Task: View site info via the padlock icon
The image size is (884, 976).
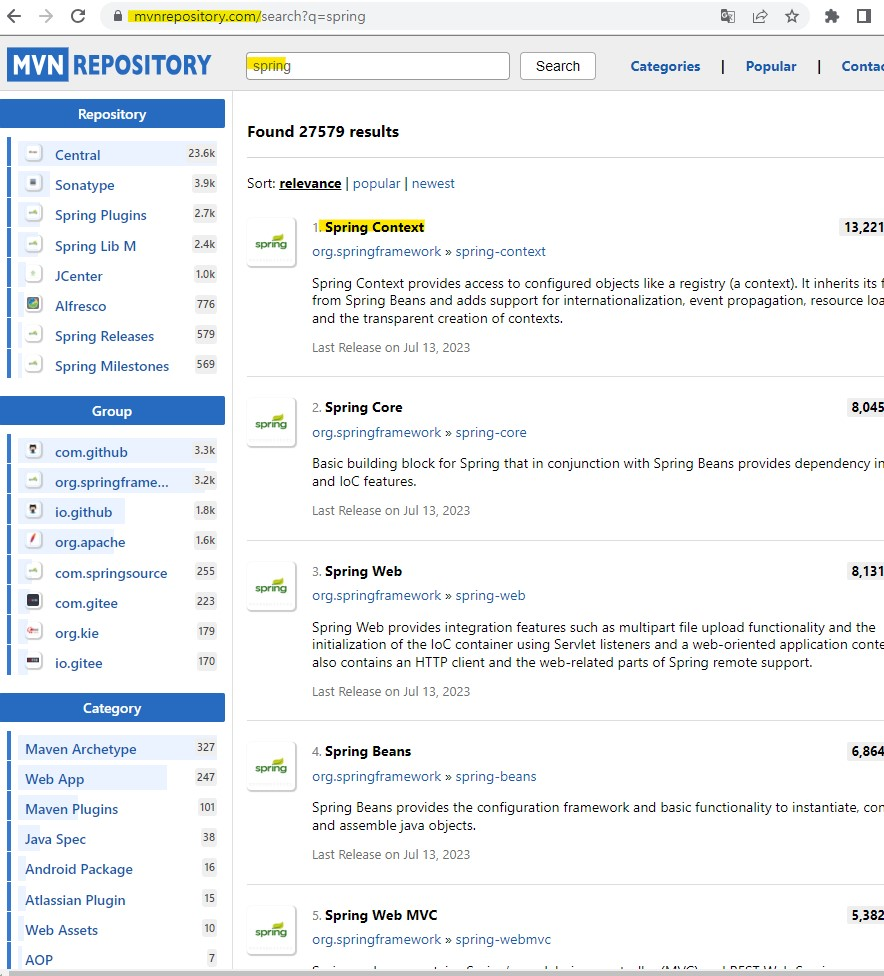Action: (117, 16)
